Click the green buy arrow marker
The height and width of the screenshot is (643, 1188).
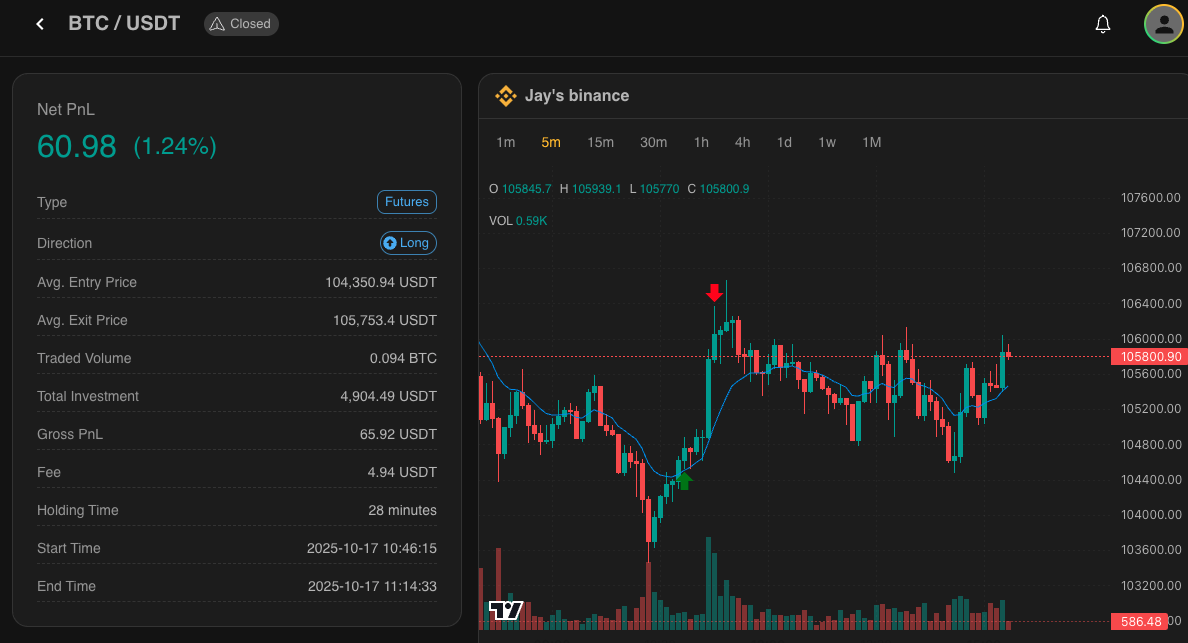point(684,481)
